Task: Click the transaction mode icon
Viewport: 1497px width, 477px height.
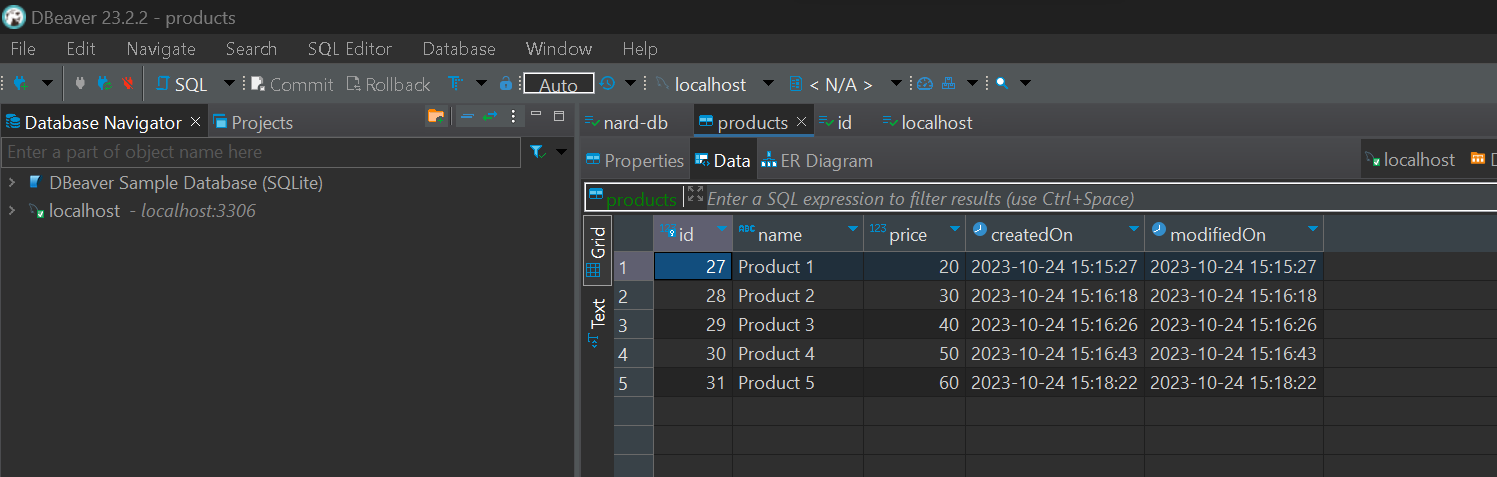Action: (456, 84)
